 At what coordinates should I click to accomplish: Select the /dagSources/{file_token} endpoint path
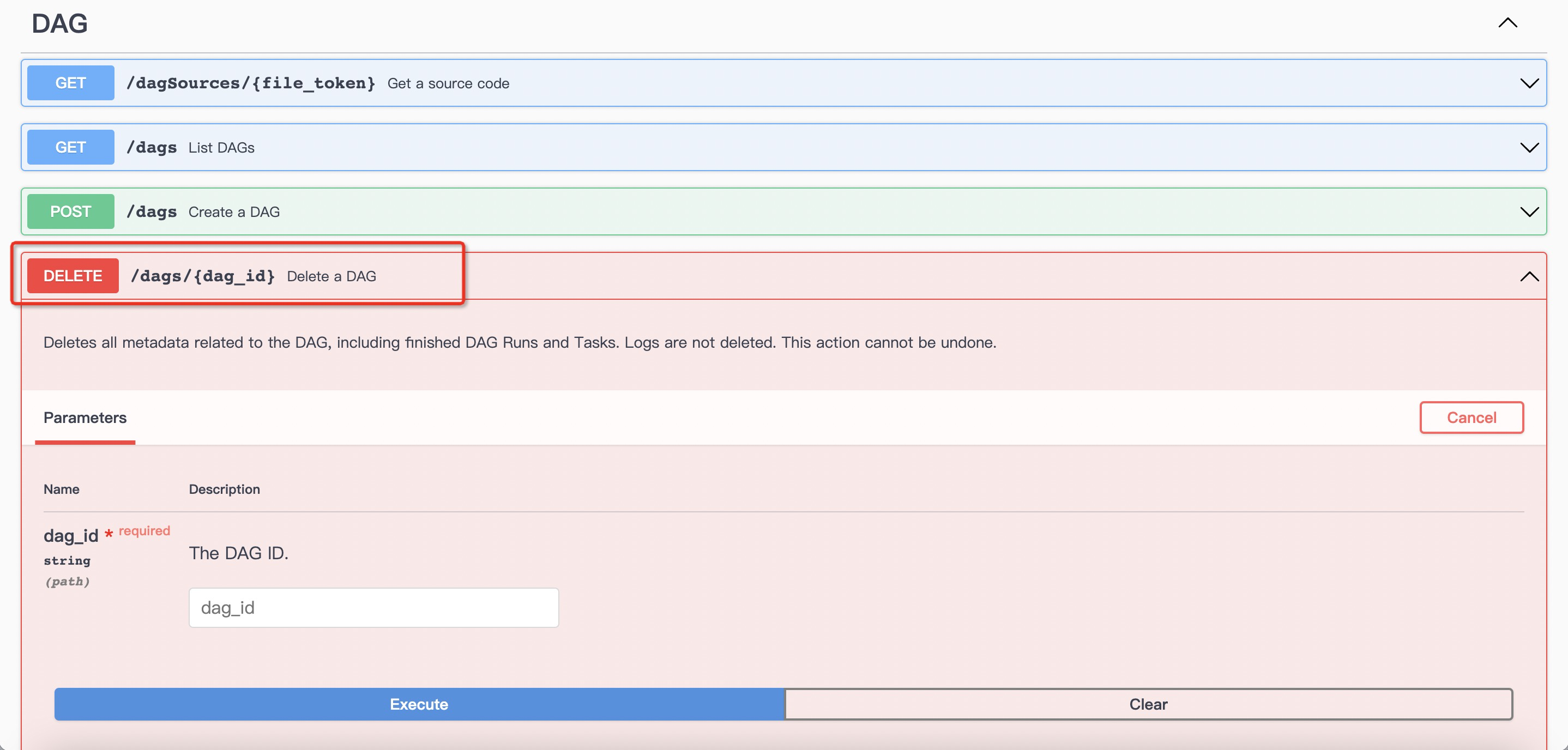pyautogui.click(x=251, y=83)
